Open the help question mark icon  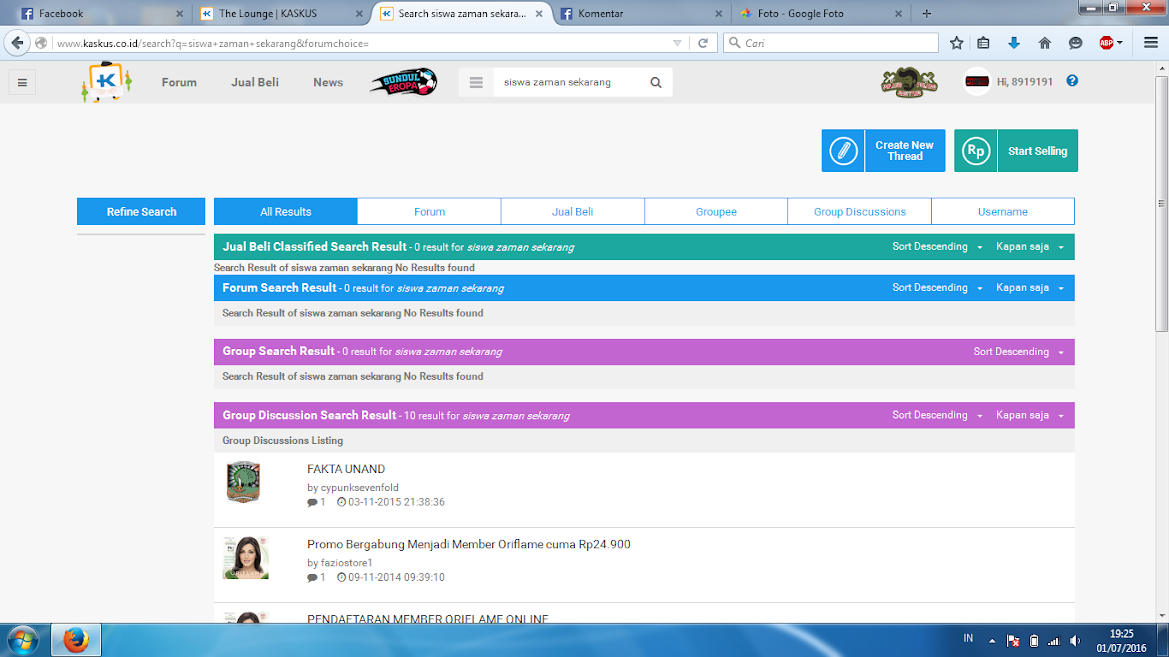[x=1072, y=81]
